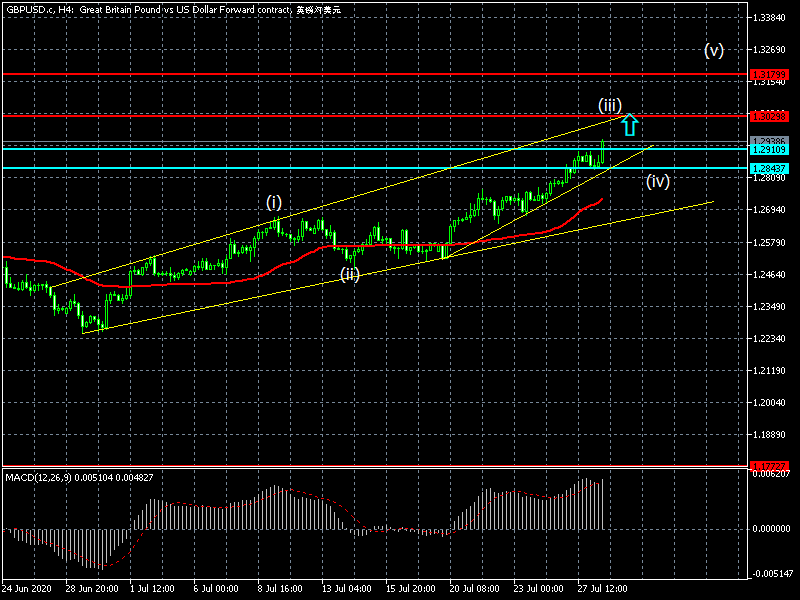Click the GBPUSD.c, H4 chart title text
The image size is (800, 600).
tap(173, 10)
